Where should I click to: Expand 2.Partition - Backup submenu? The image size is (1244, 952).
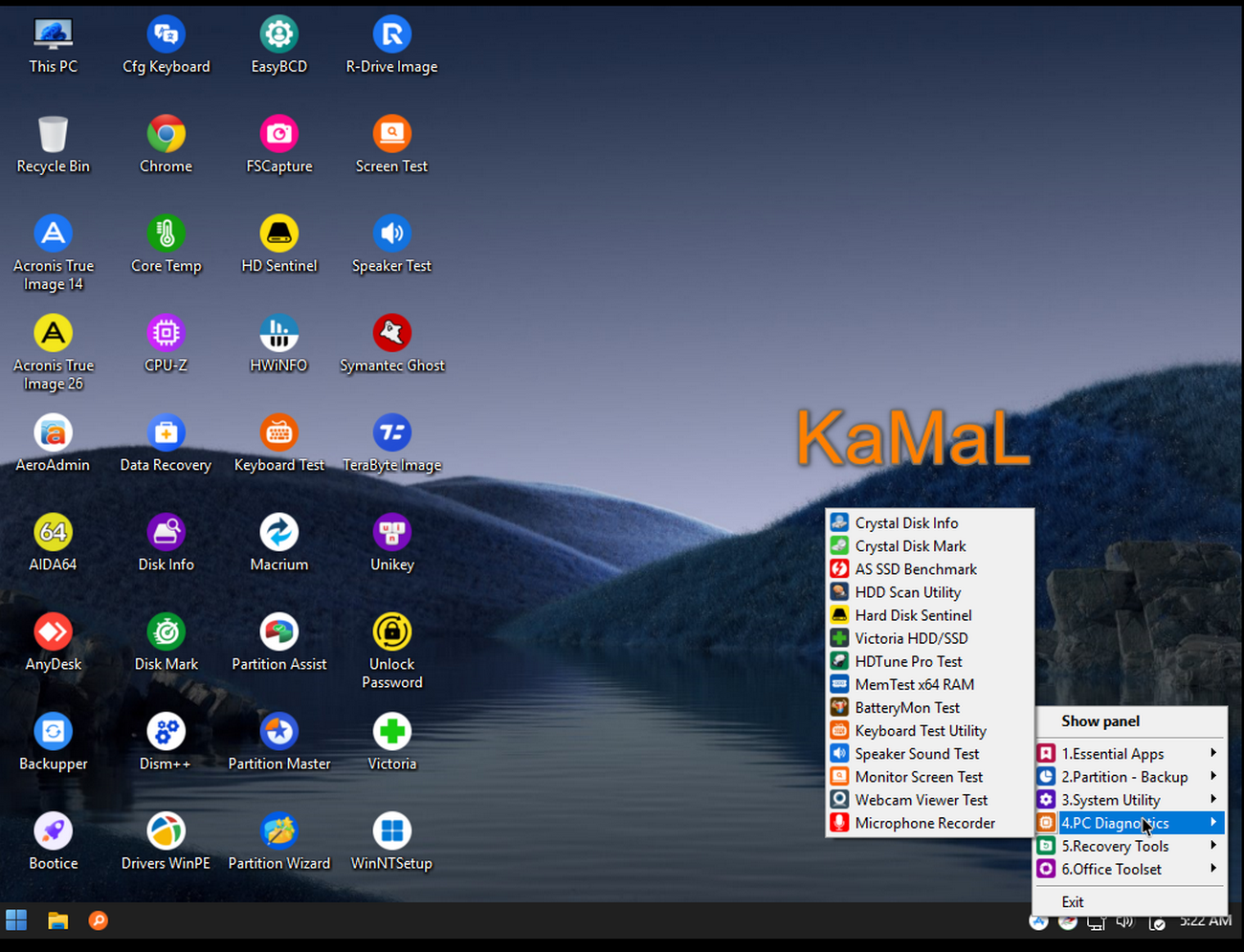point(1130,777)
